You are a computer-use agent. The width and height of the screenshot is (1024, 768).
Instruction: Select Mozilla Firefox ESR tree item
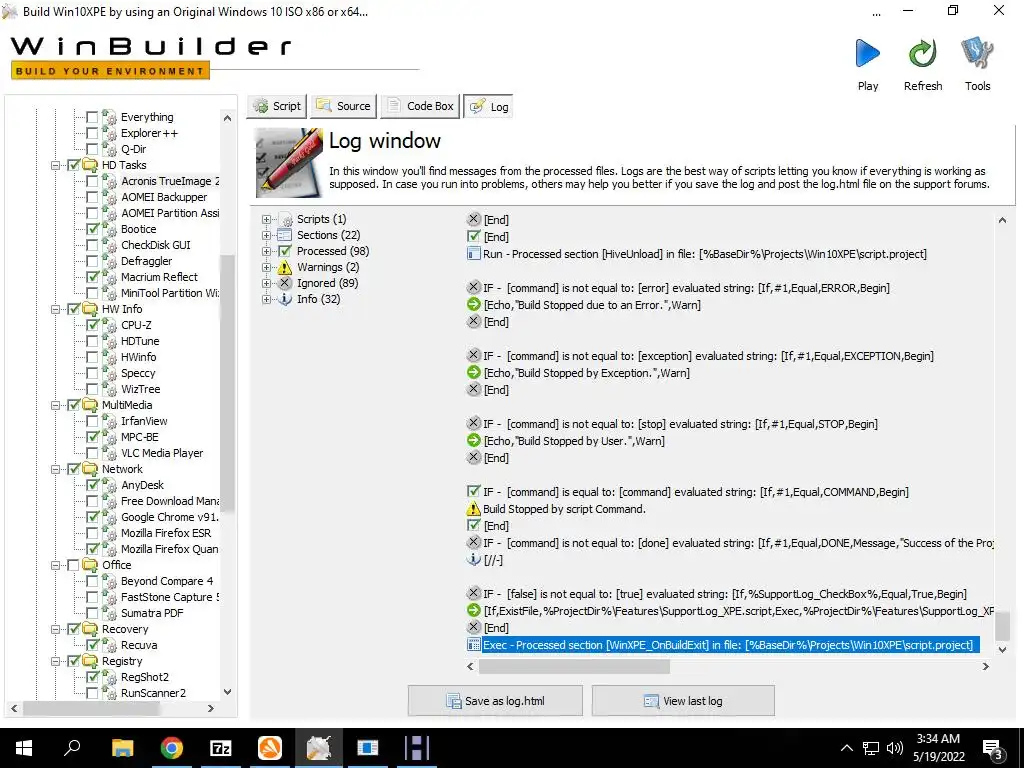pos(166,533)
